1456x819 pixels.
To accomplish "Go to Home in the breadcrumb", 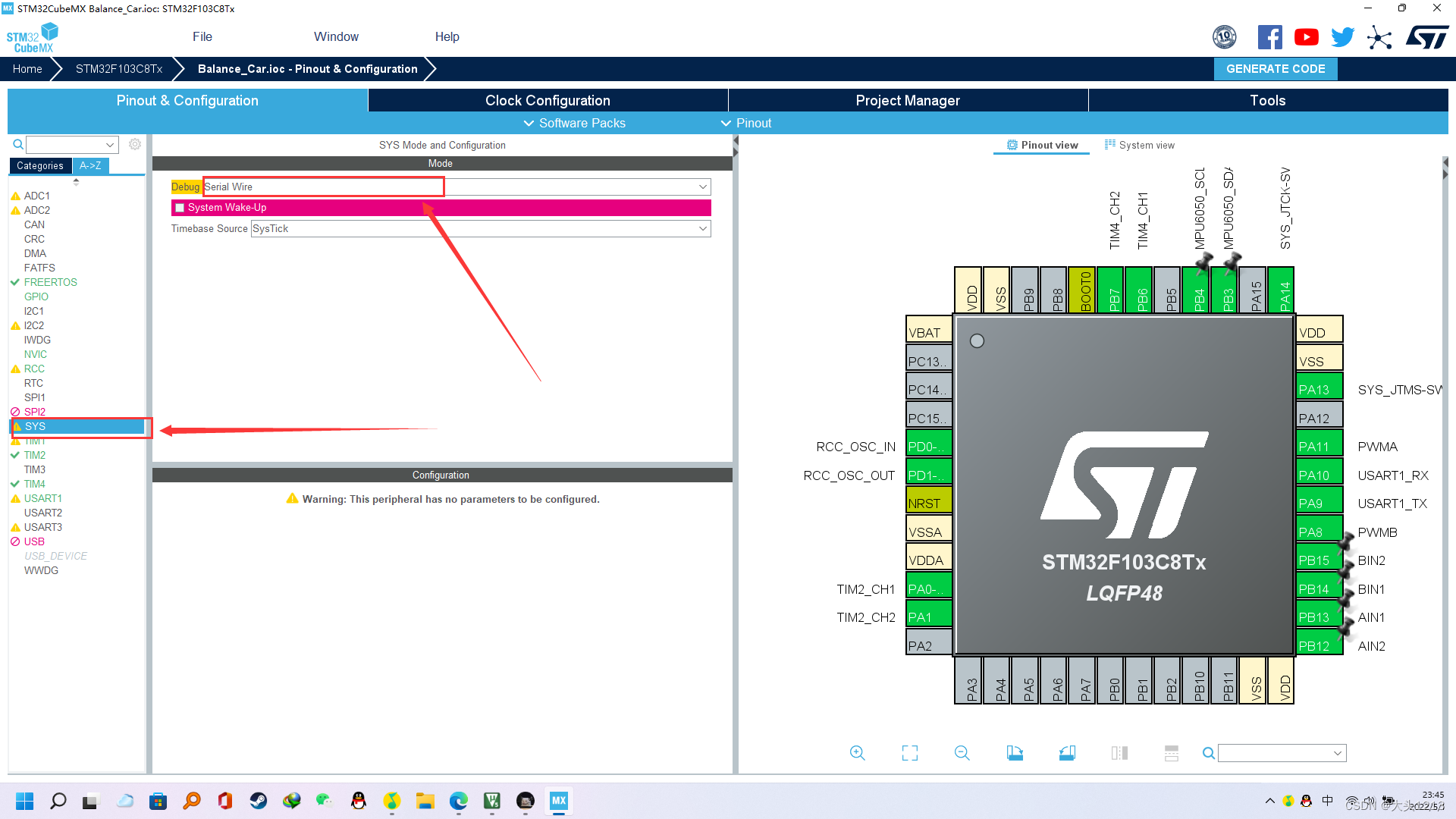I will [x=27, y=68].
